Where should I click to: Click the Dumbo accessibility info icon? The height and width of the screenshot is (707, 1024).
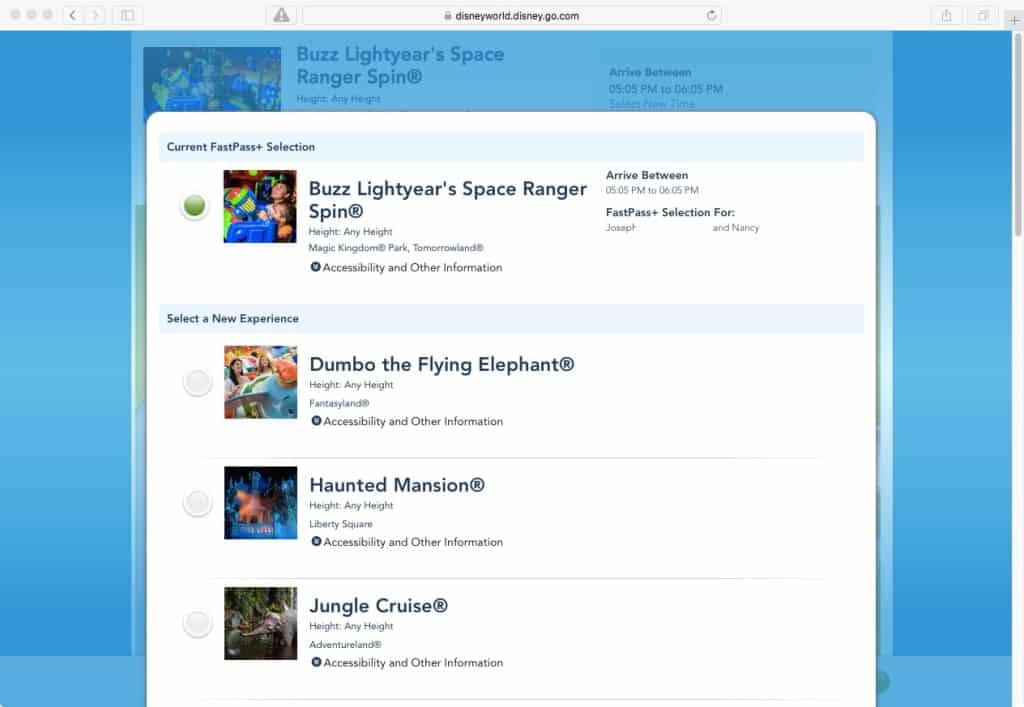click(316, 421)
